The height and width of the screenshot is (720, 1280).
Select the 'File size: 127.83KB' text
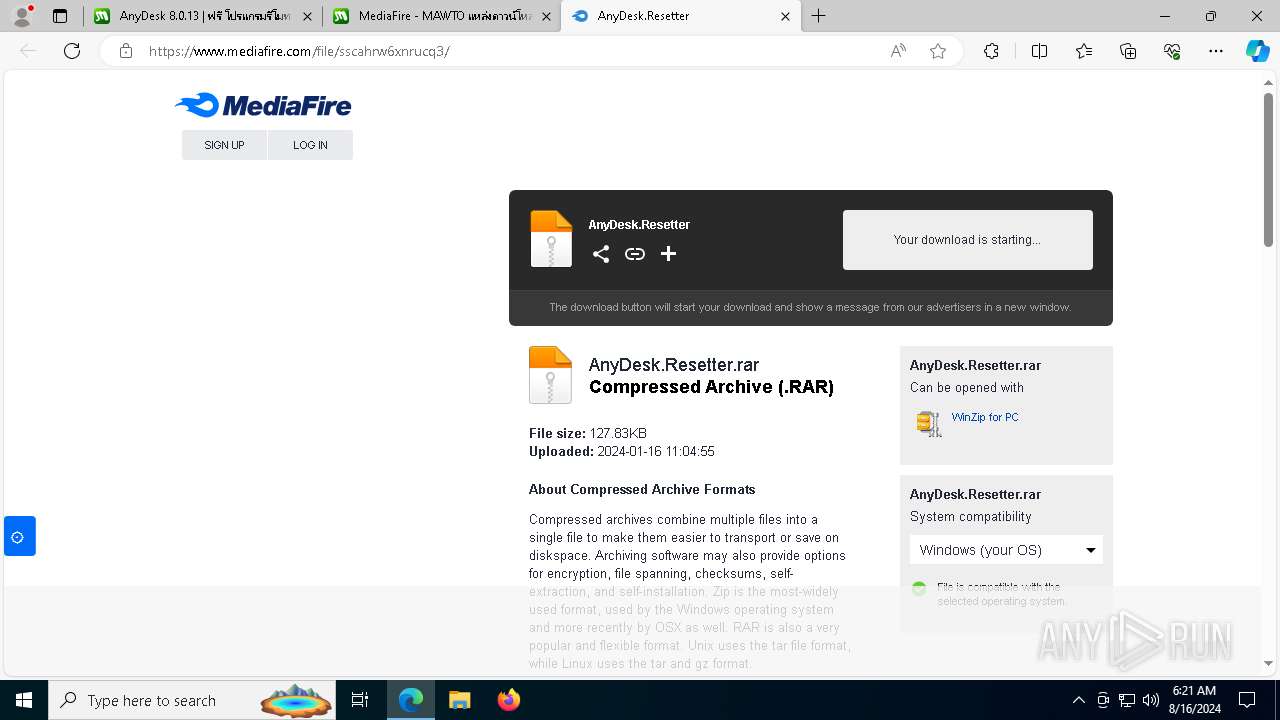[x=588, y=433]
